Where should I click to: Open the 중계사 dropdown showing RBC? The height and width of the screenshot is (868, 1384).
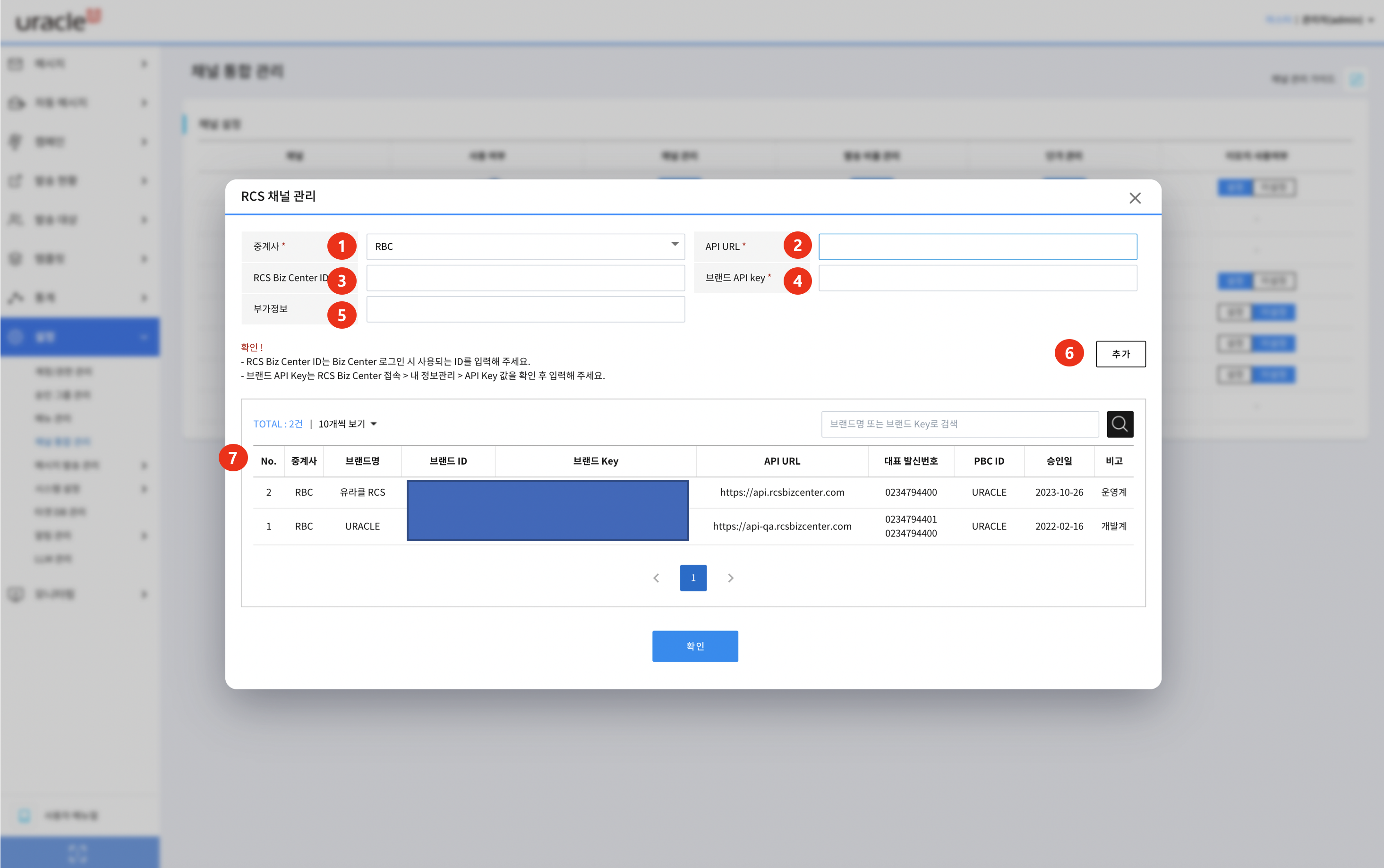point(525,247)
